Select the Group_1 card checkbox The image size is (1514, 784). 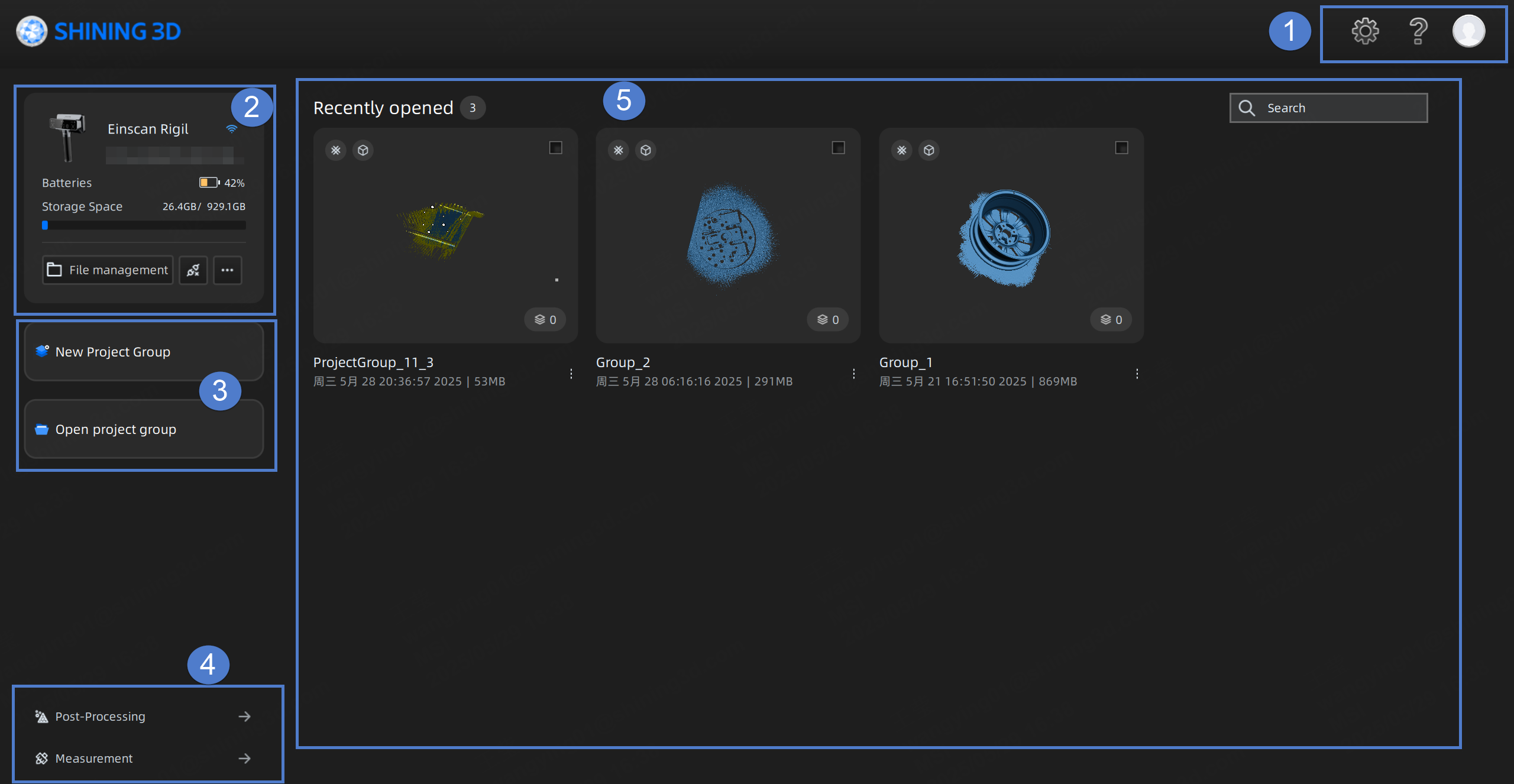point(1121,147)
